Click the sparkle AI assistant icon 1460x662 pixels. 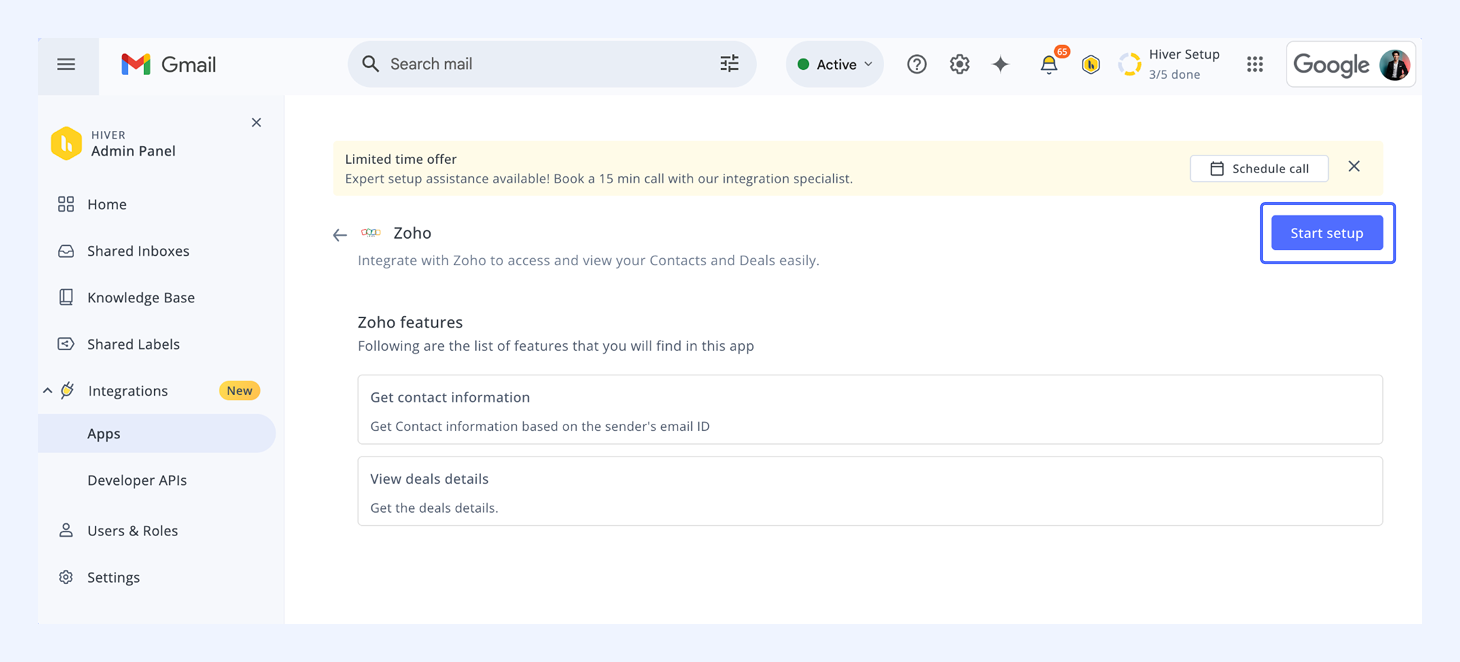1001,64
